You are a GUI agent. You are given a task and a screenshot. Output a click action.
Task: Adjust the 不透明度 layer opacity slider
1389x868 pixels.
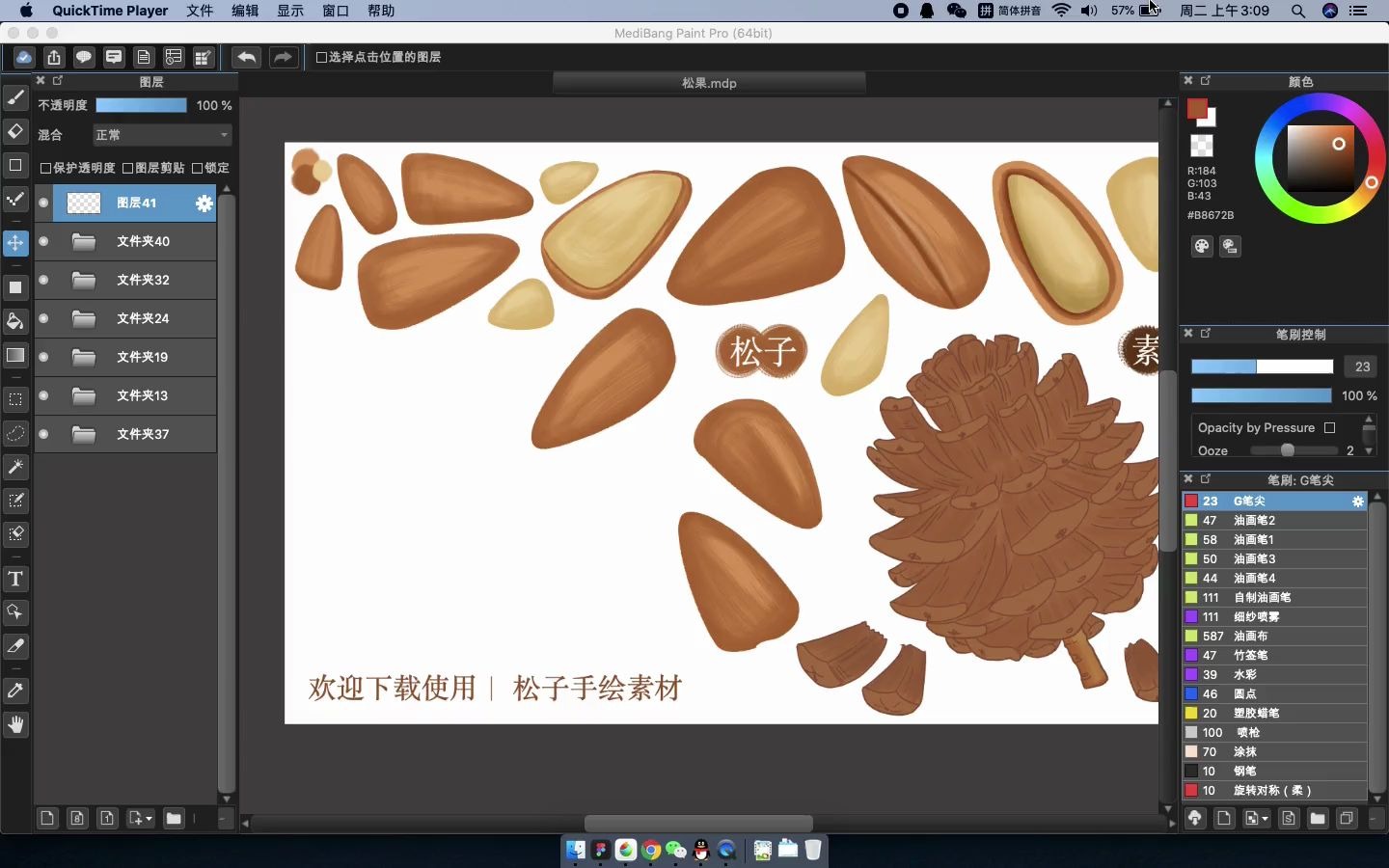tap(141, 105)
